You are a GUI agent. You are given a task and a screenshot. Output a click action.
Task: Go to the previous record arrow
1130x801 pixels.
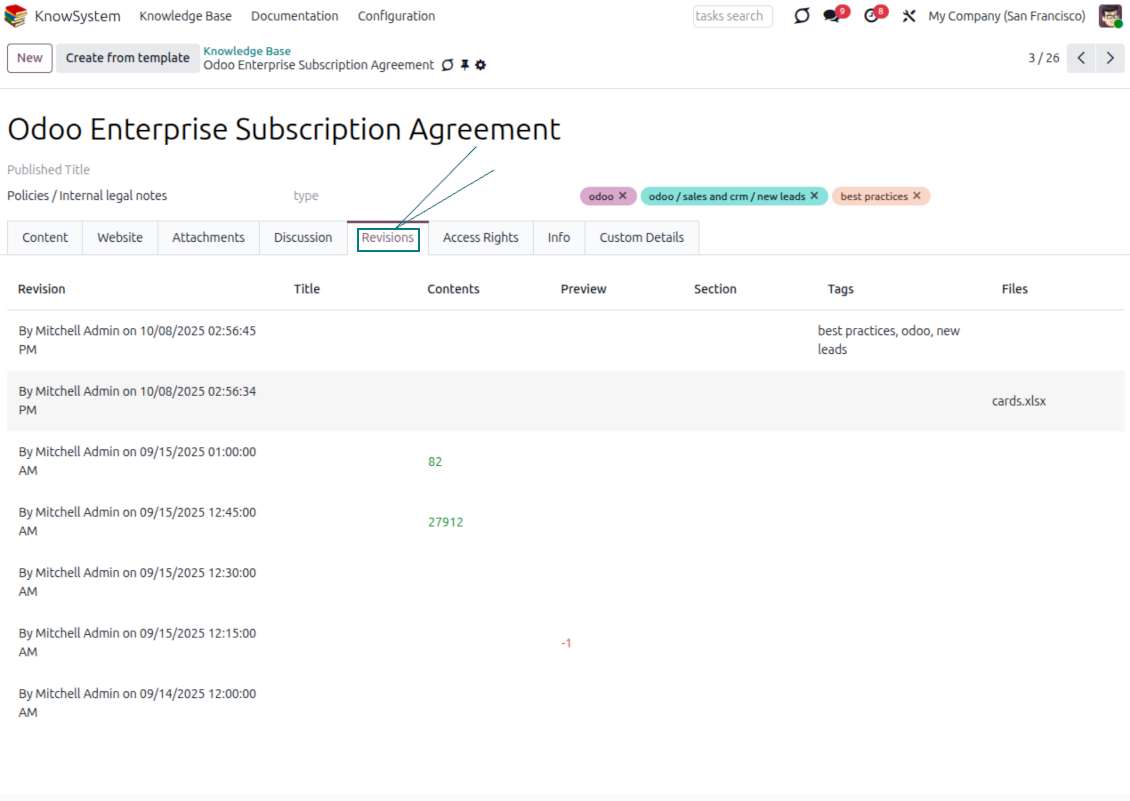coord(1081,58)
